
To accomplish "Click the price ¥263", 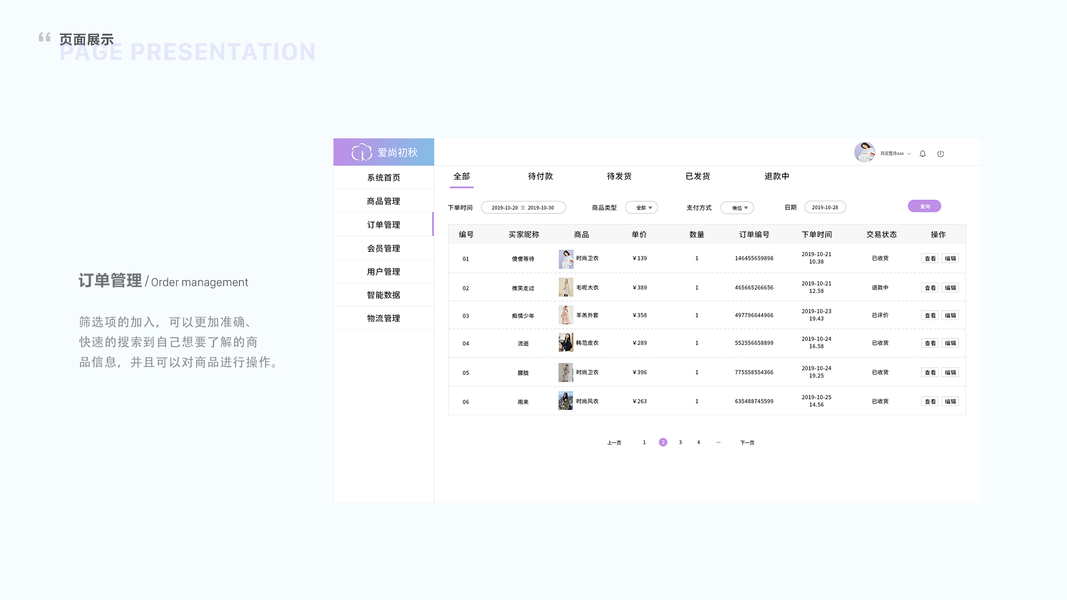I will click(x=640, y=401).
